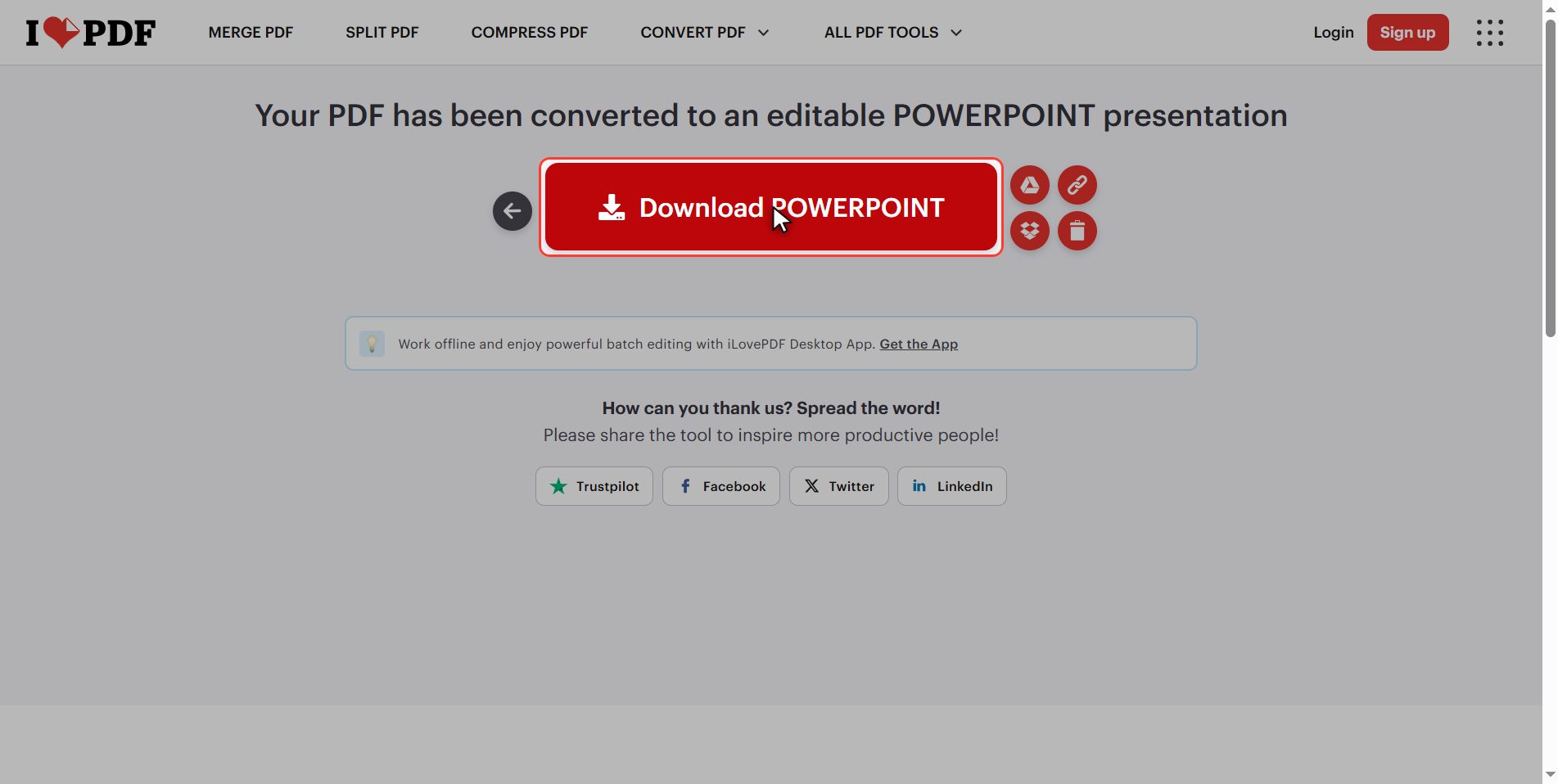This screenshot has width=1558, height=784.
Task: Save file to Google Drive
Action: click(x=1030, y=185)
